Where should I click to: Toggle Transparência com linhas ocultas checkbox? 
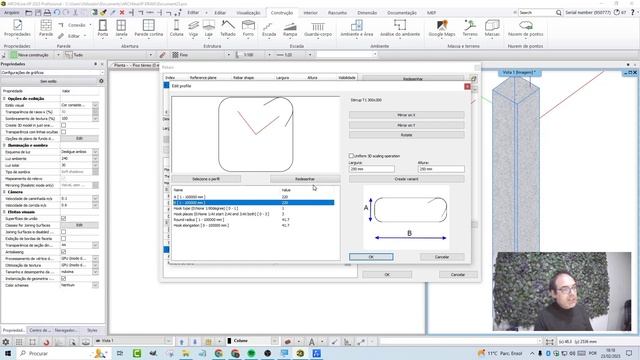point(63,132)
